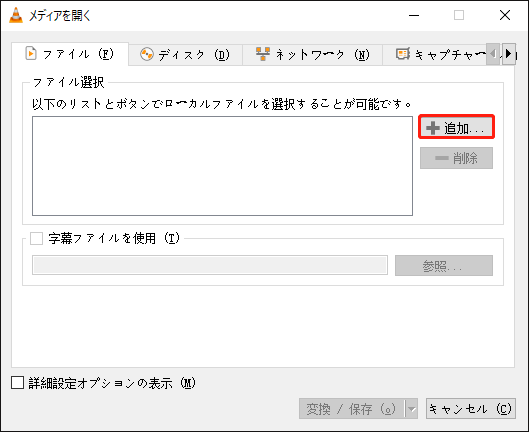The width and height of the screenshot is (529, 432).
Task: Click the subtitle file path field
Action: (x=210, y=265)
